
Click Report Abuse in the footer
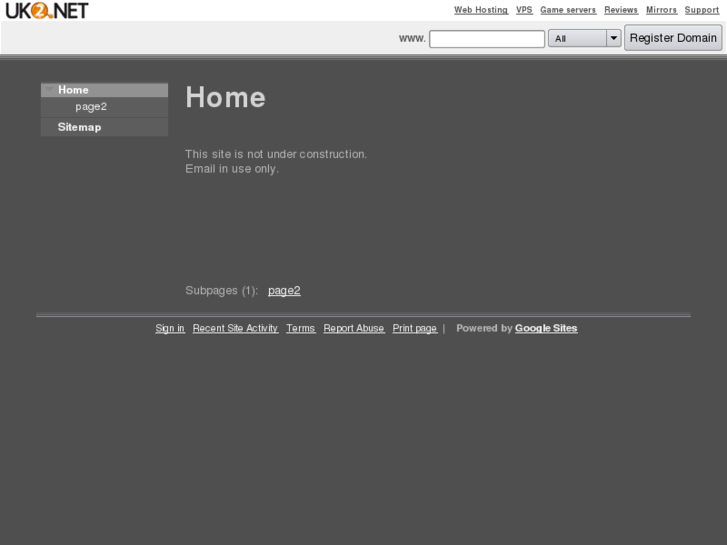[x=354, y=328]
